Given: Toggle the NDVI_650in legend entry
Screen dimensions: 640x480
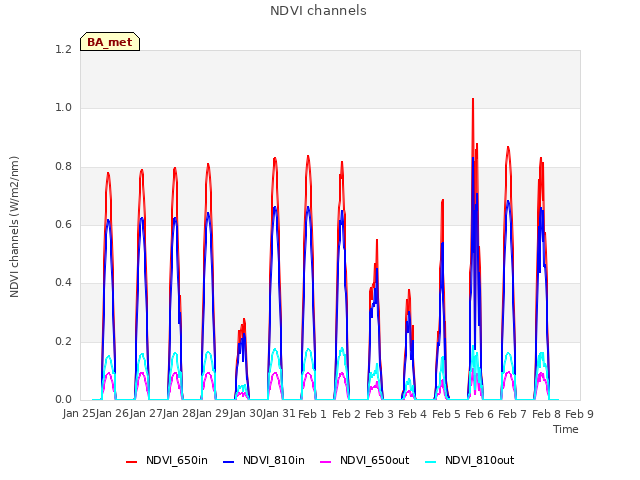Looking at the screenshot, I should 167,460.
